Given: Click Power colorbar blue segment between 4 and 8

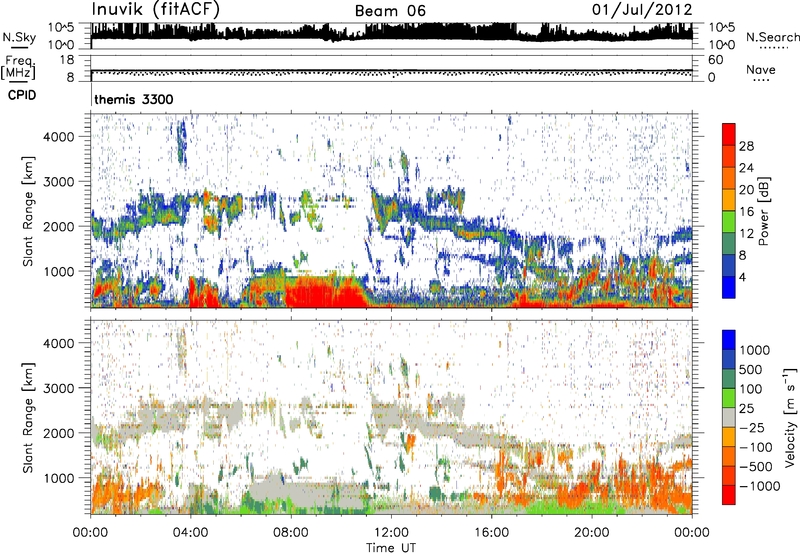Looking at the screenshot, I should point(729,266).
